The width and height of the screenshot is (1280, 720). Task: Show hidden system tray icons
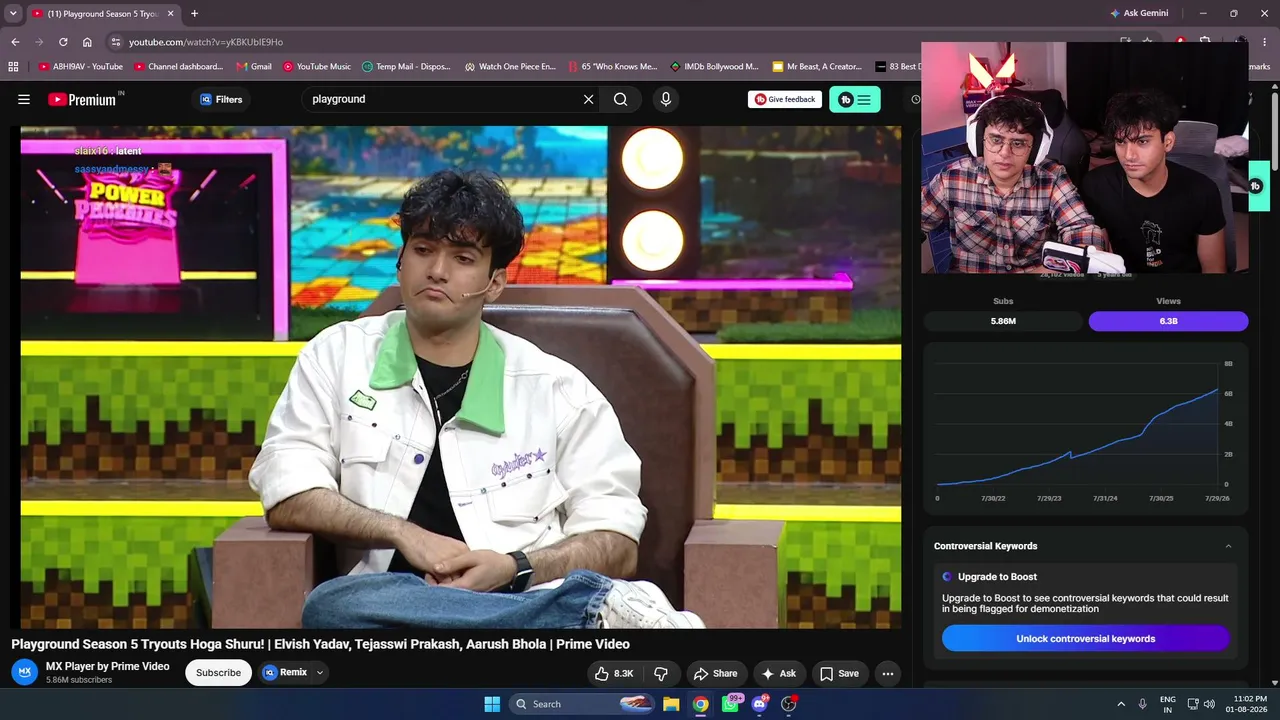point(1121,704)
